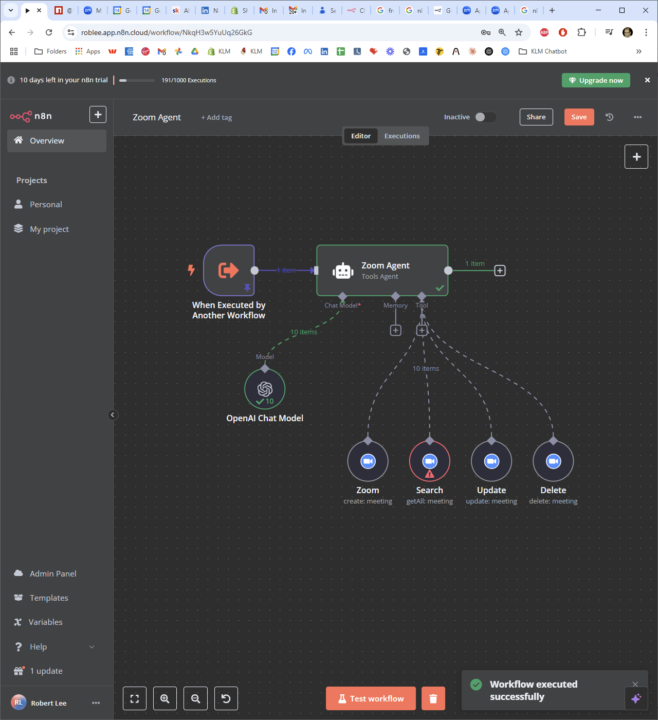Open Robert Lee user options menu
Image resolution: width=658 pixels, height=720 pixels.
96,703
